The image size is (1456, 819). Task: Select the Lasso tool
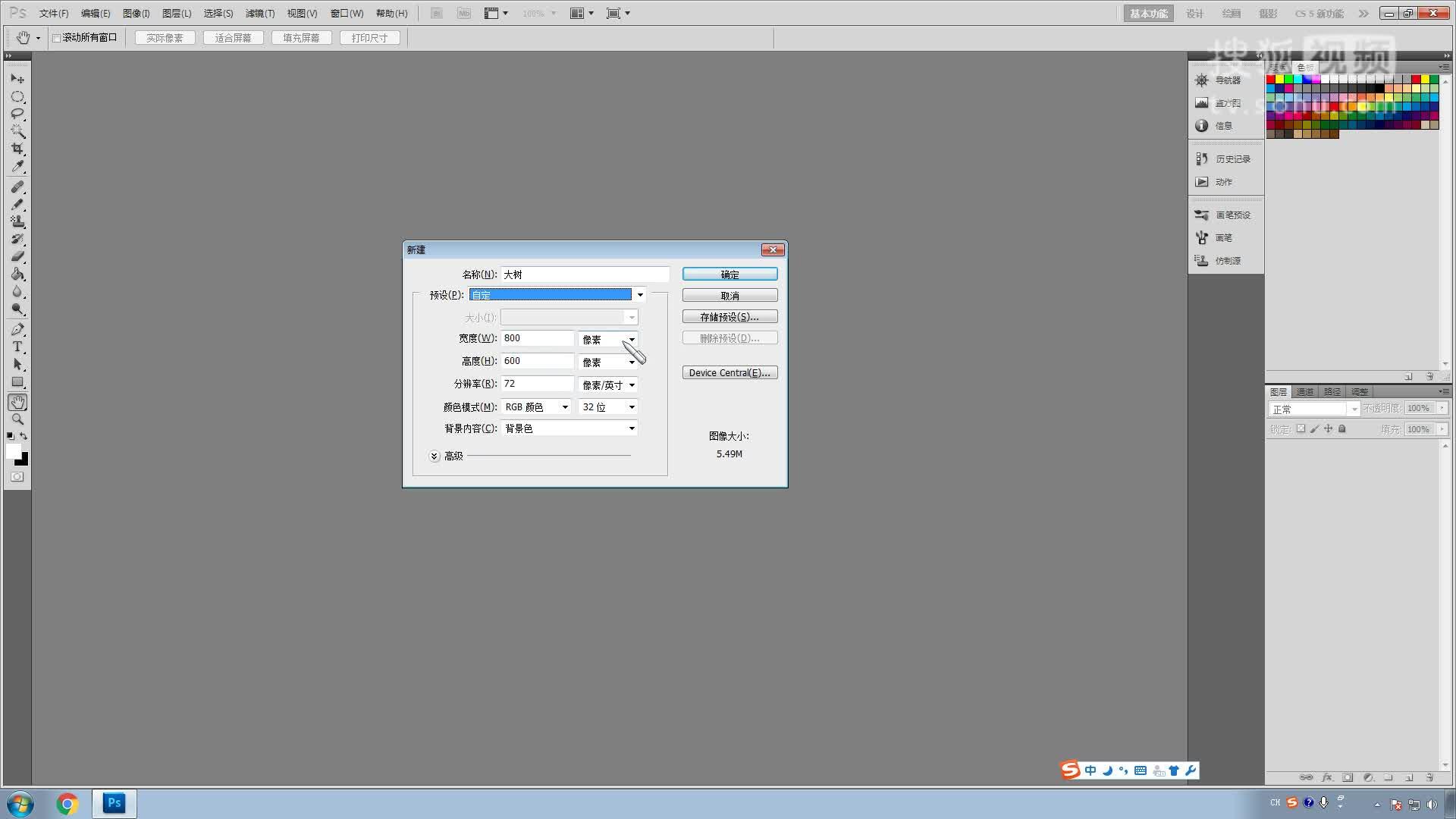pyautogui.click(x=17, y=114)
